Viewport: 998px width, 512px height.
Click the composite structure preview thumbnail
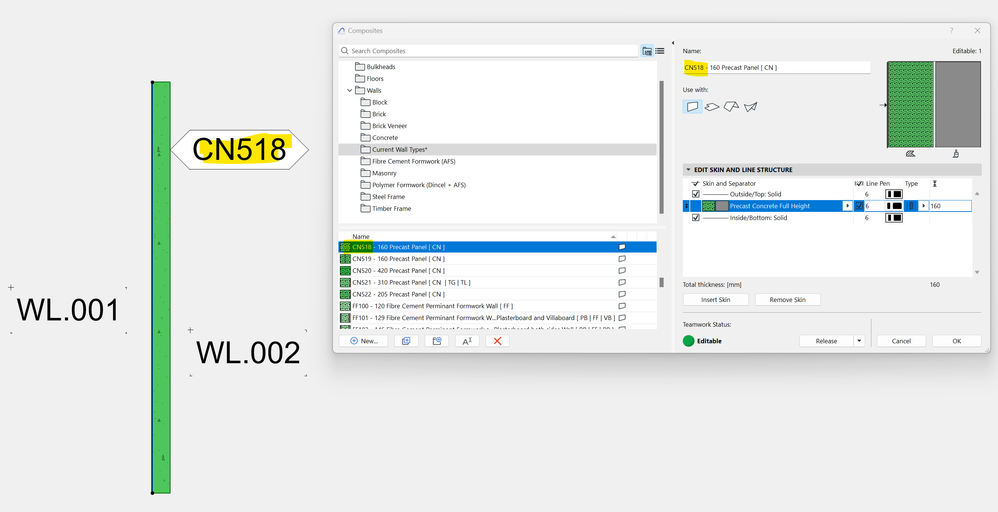(934, 105)
